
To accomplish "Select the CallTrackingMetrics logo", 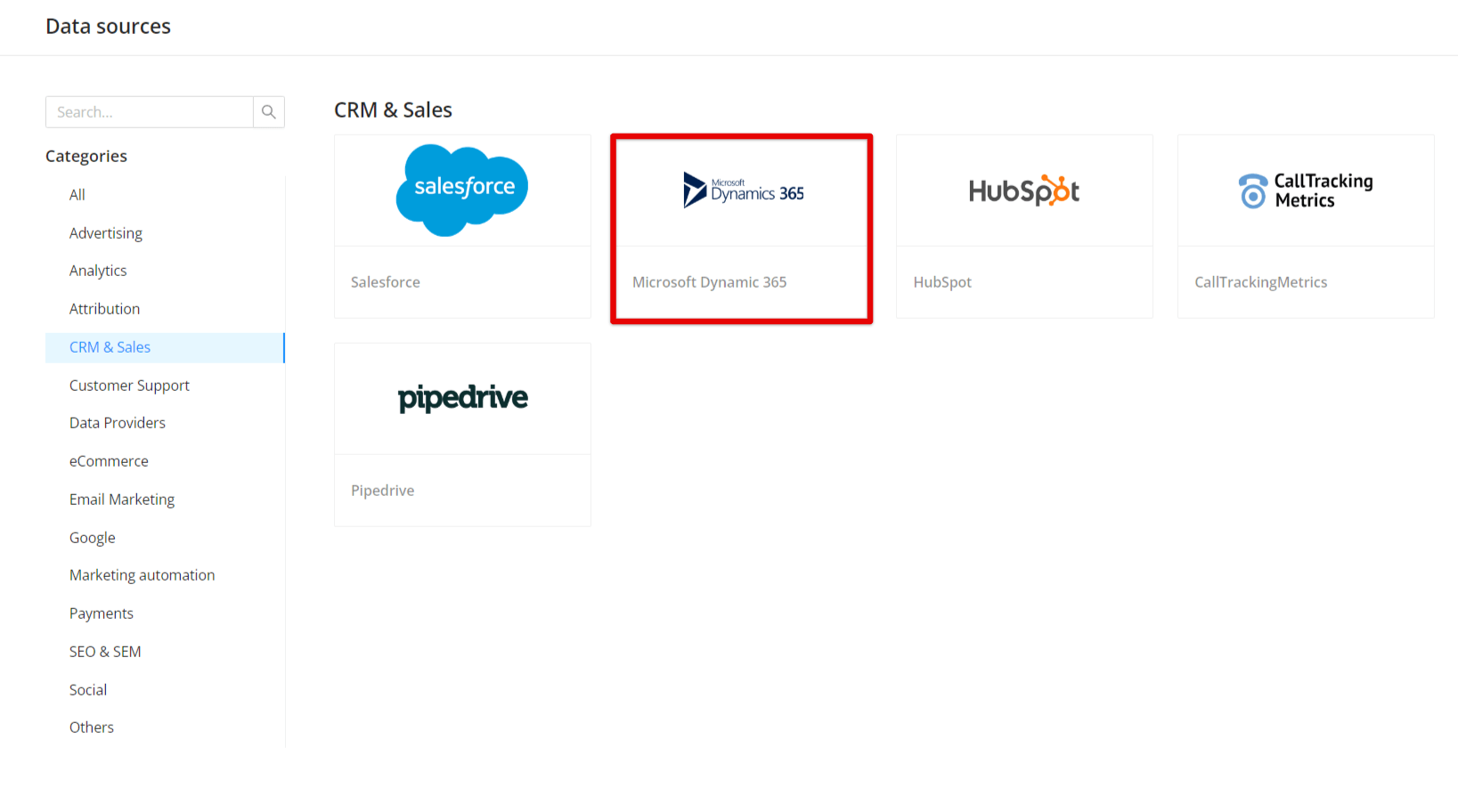I will pyautogui.click(x=1304, y=190).
